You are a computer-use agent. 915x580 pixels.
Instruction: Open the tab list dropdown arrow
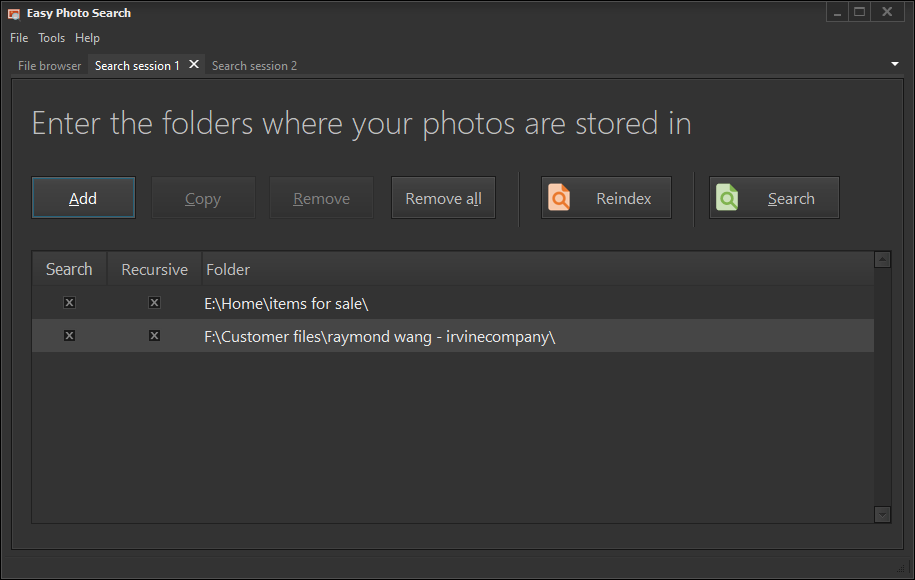click(894, 64)
